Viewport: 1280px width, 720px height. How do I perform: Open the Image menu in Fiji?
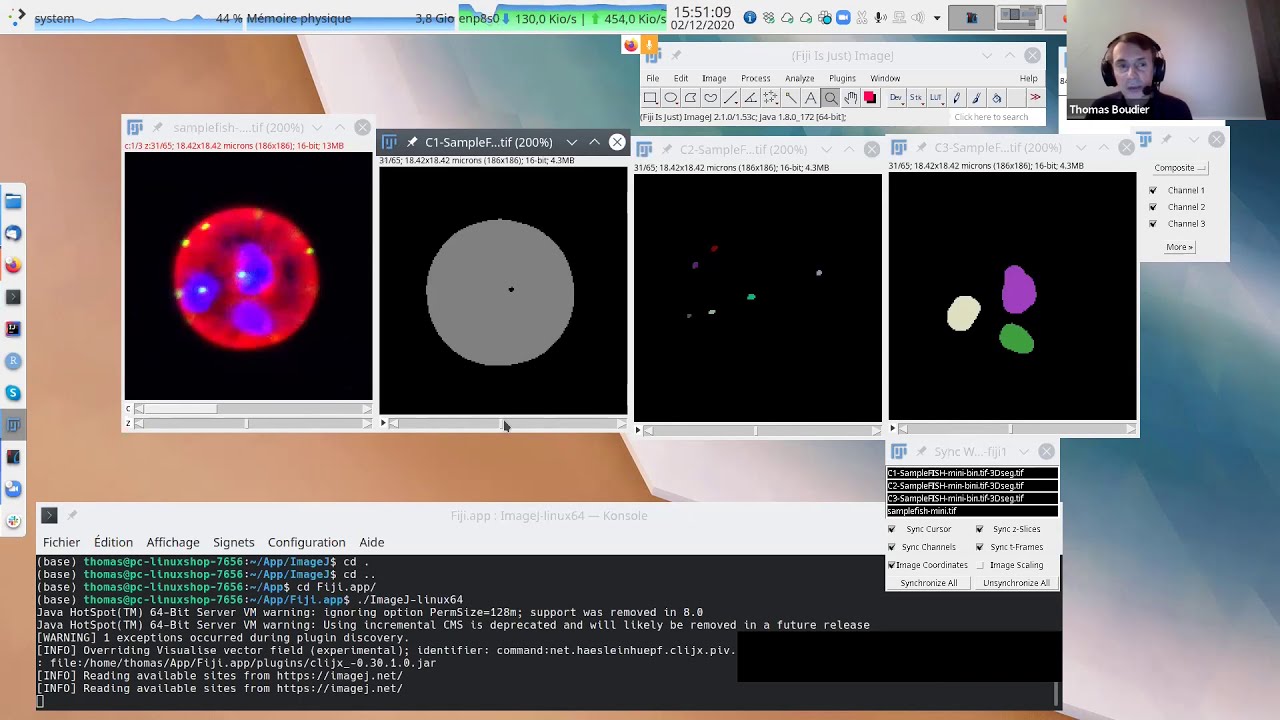(x=714, y=78)
